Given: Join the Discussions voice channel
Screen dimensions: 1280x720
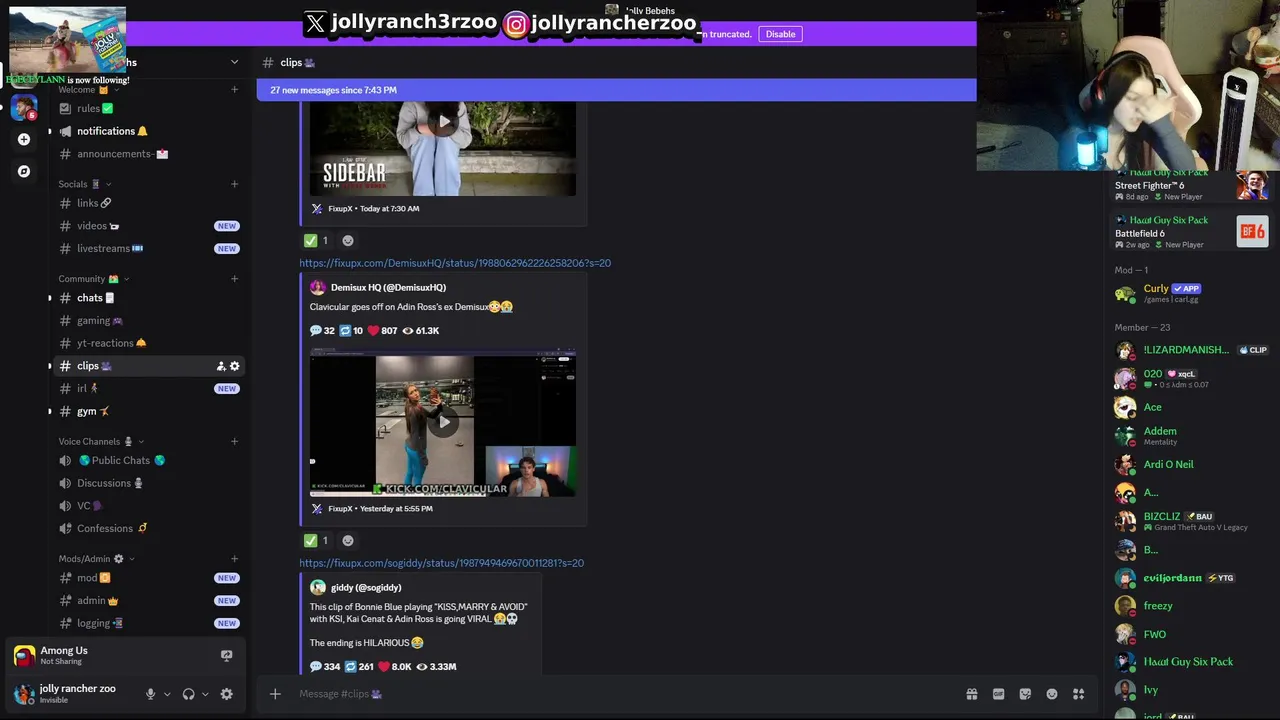Looking at the screenshot, I should click(x=148, y=483).
